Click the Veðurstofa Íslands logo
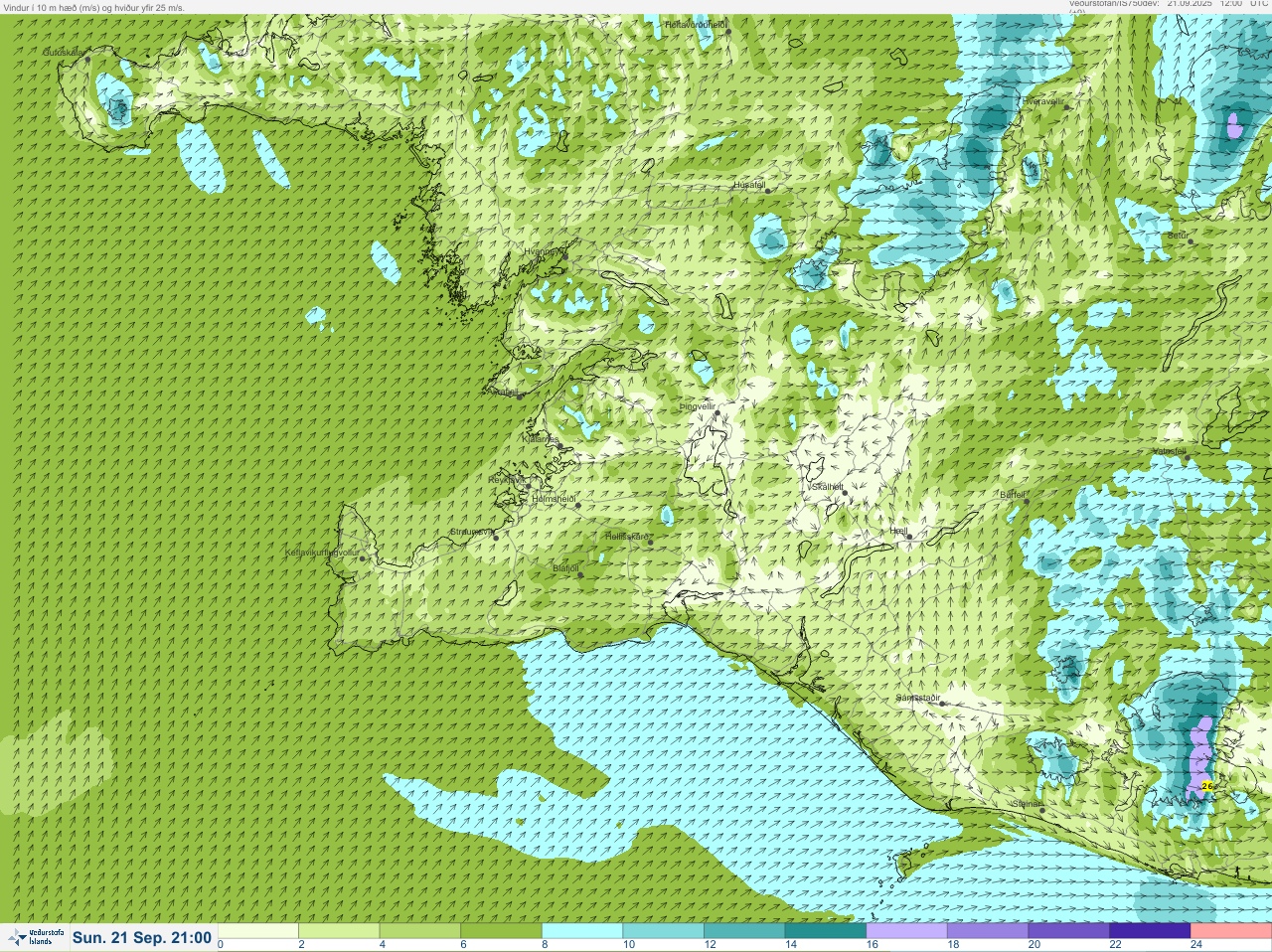Viewport: 1272px width, 952px height. (x=35, y=937)
